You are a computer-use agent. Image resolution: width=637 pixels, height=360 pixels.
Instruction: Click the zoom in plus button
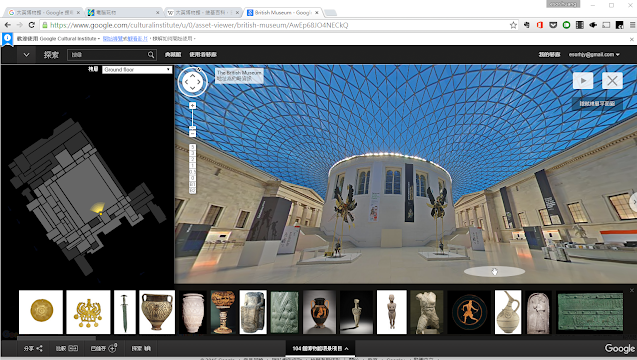(x=193, y=106)
